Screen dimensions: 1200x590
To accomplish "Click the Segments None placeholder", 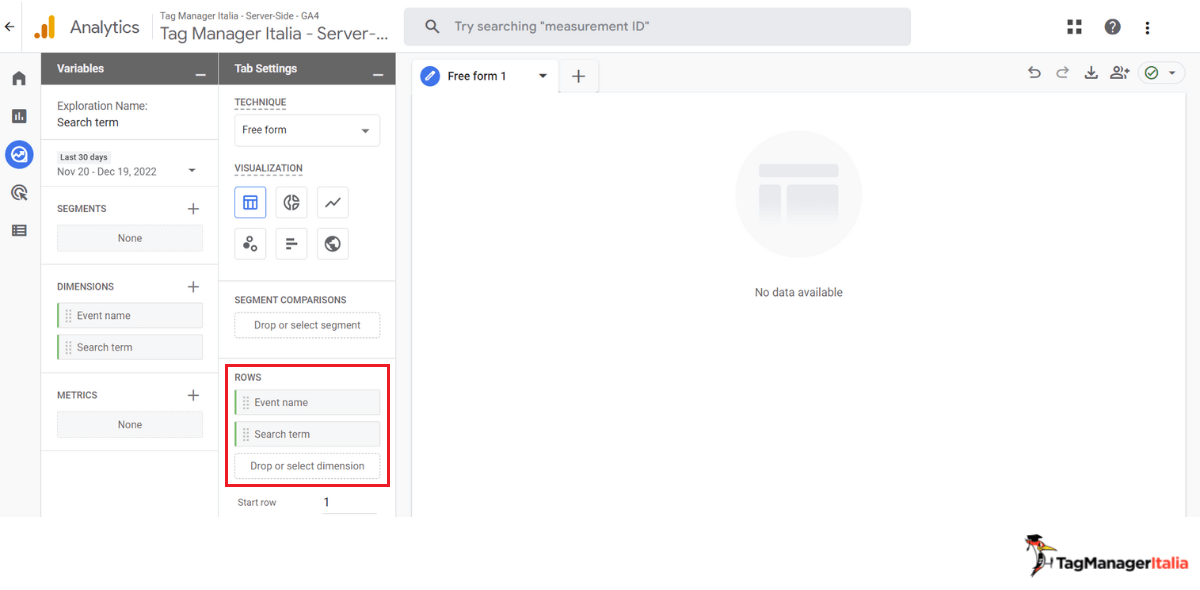I will [x=130, y=238].
